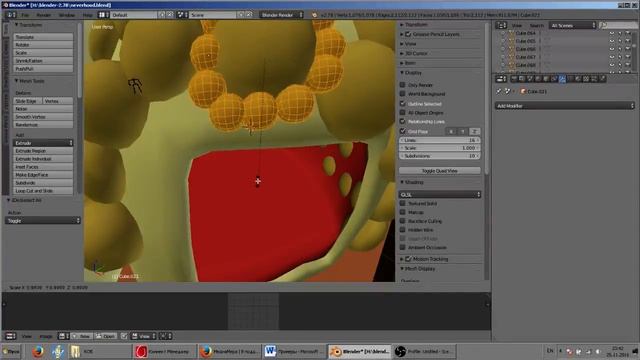Click the Cube.021 object icon in the properties breadcrumb

click(523, 91)
